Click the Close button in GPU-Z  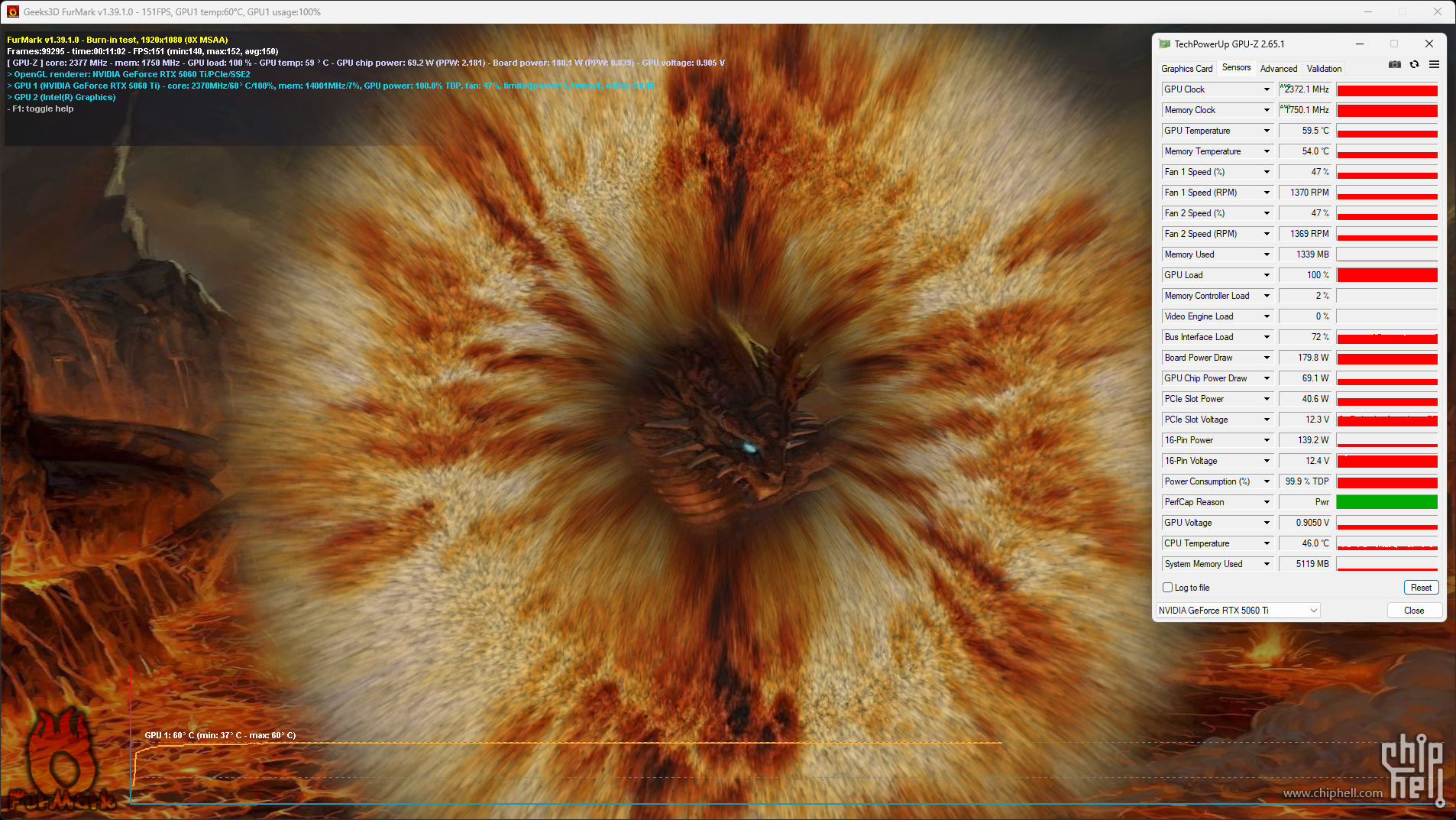pyautogui.click(x=1414, y=611)
